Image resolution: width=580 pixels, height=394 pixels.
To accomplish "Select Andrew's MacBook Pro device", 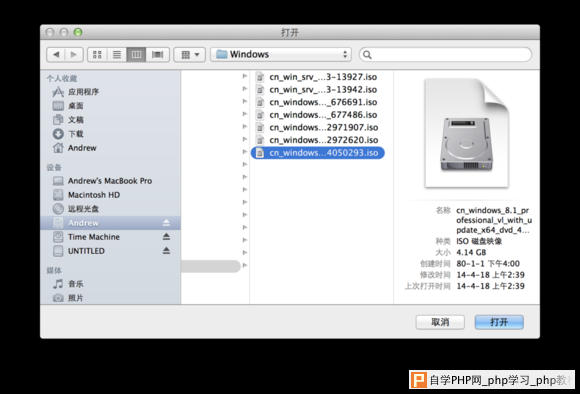I will coord(110,181).
